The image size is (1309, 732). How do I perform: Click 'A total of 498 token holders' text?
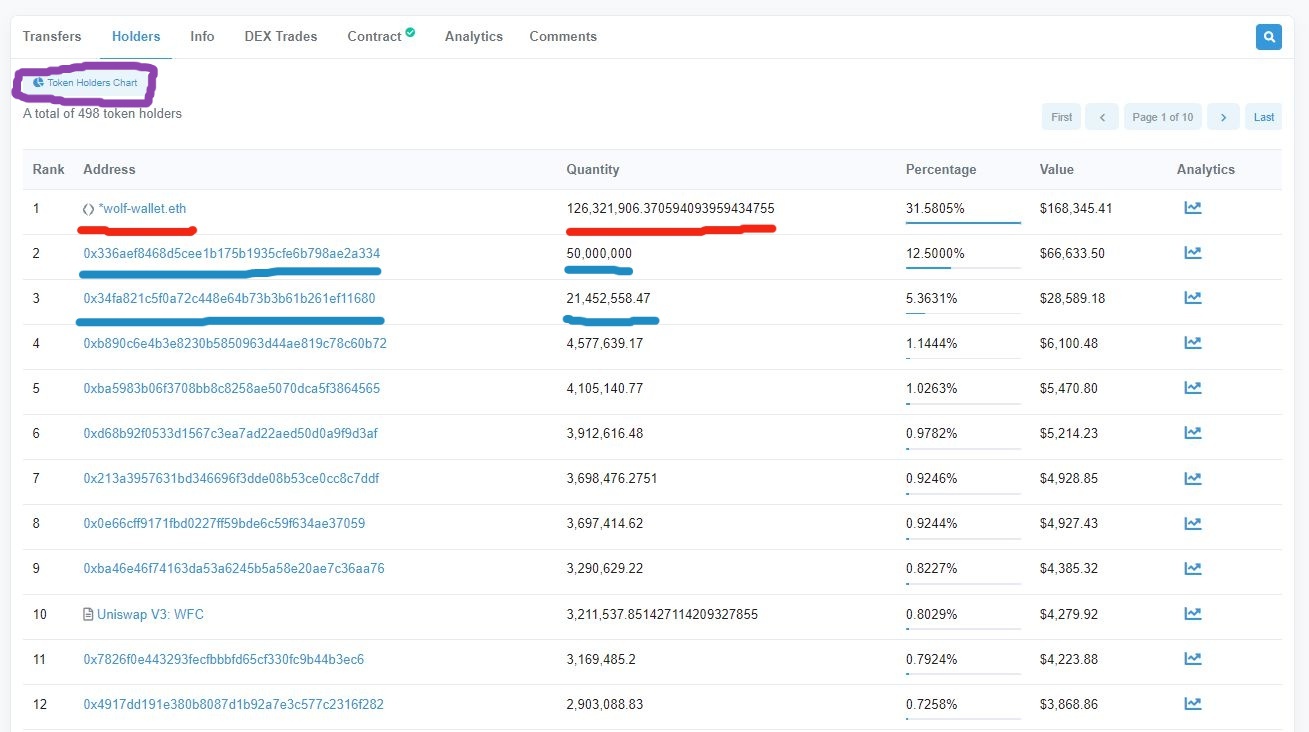[102, 113]
